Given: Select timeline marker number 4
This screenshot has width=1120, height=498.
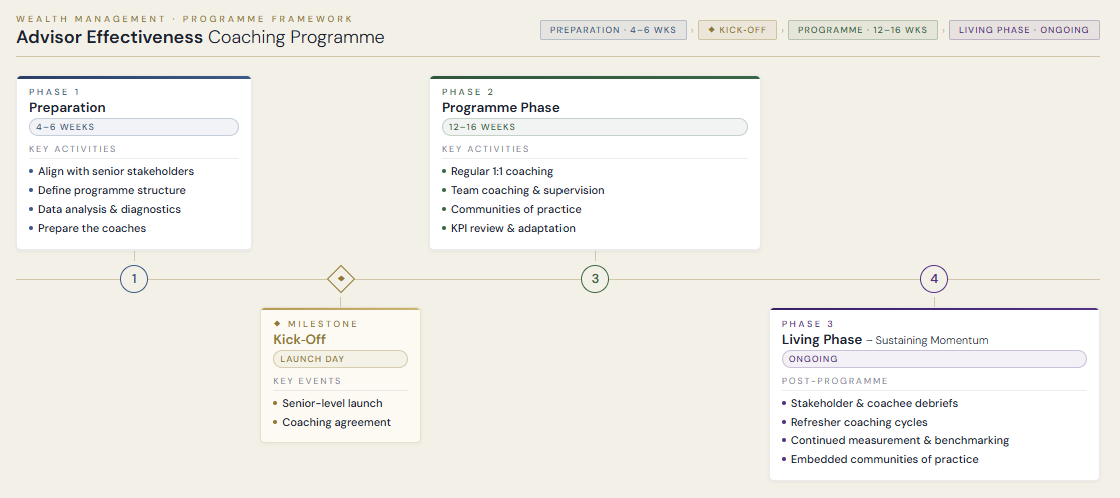Looking at the screenshot, I should [934, 279].
